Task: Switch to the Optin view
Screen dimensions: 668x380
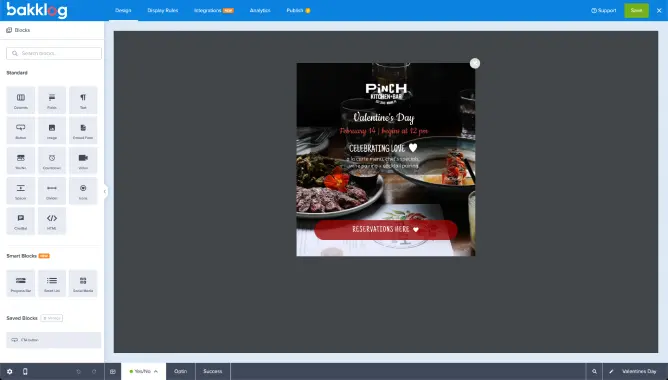Action: coord(181,371)
